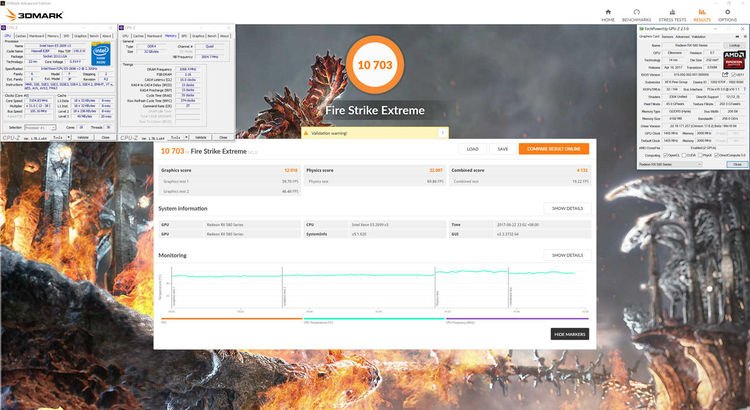Open Graphics tab in the Memory CPU-Z window
The width and height of the screenshot is (750, 410).
tap(198, 36)
